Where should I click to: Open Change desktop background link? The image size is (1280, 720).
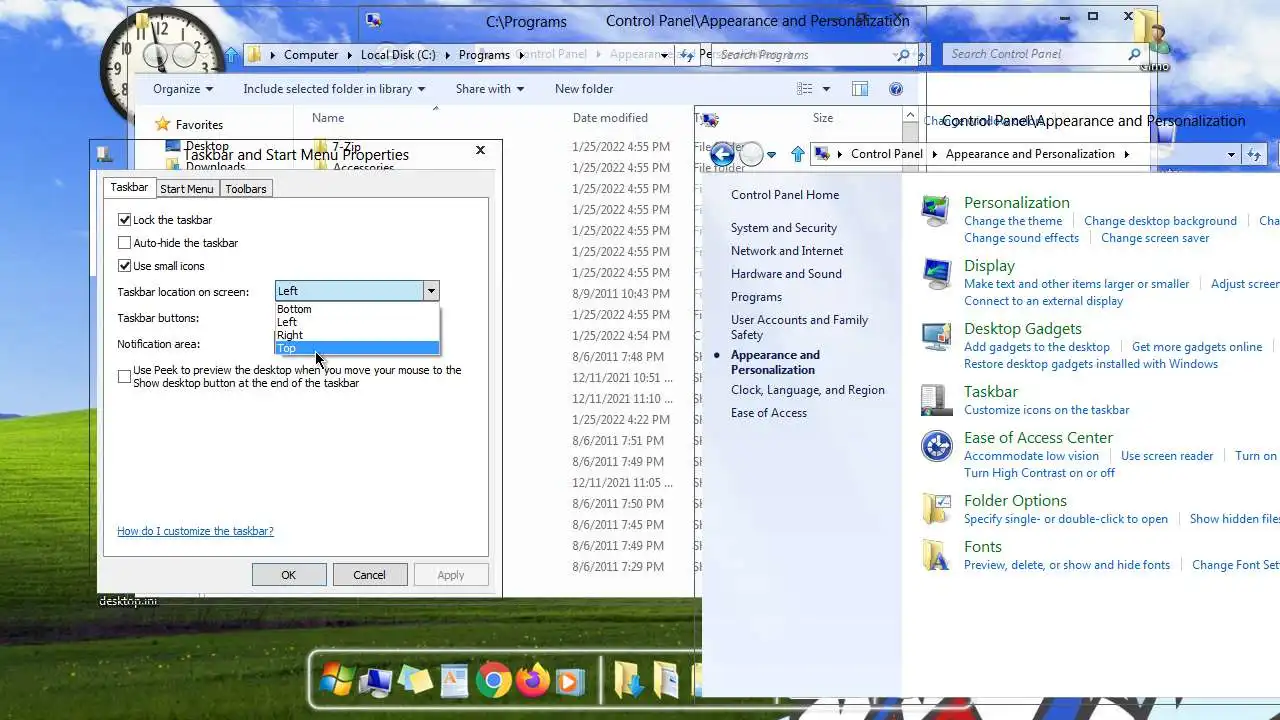pos(1160,221)
